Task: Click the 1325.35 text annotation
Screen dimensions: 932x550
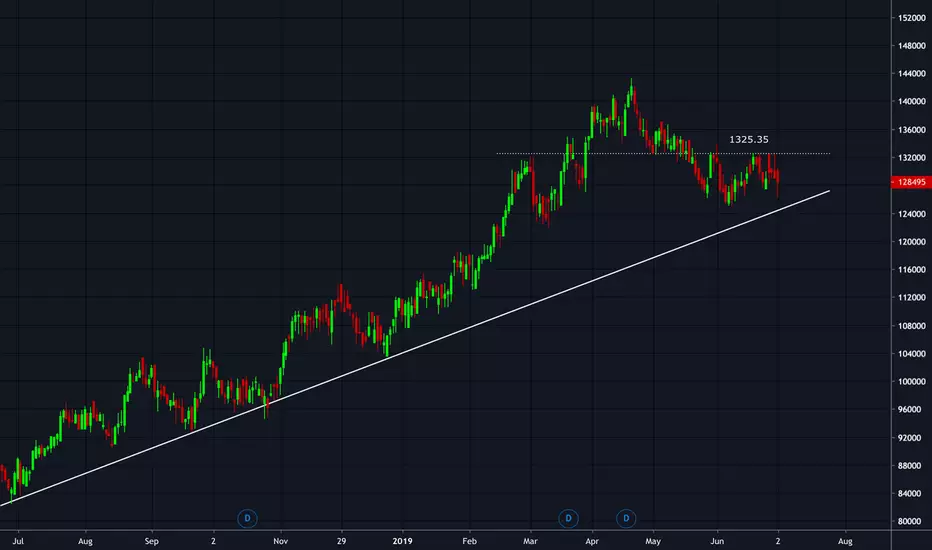Action: point(748,139)
